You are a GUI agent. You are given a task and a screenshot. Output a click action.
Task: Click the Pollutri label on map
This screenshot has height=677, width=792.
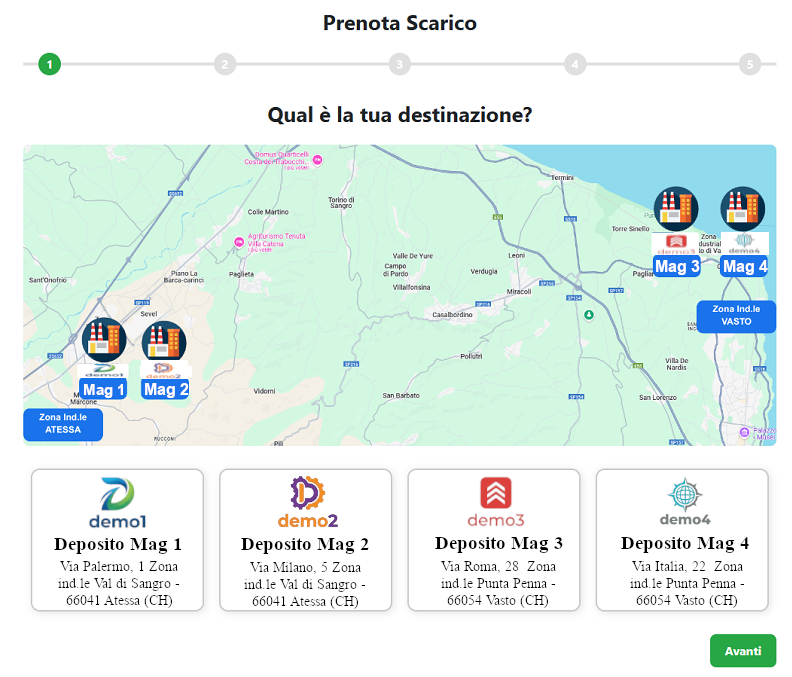[471, 356]
